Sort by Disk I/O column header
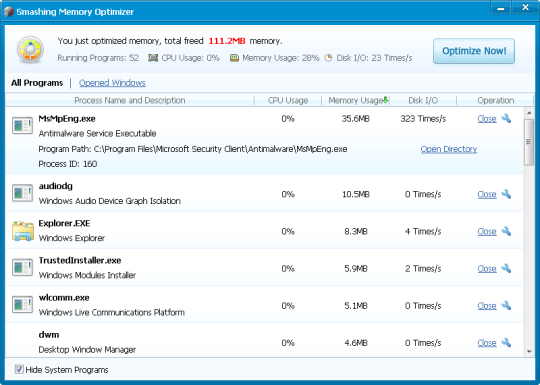 tap(423, 101)
